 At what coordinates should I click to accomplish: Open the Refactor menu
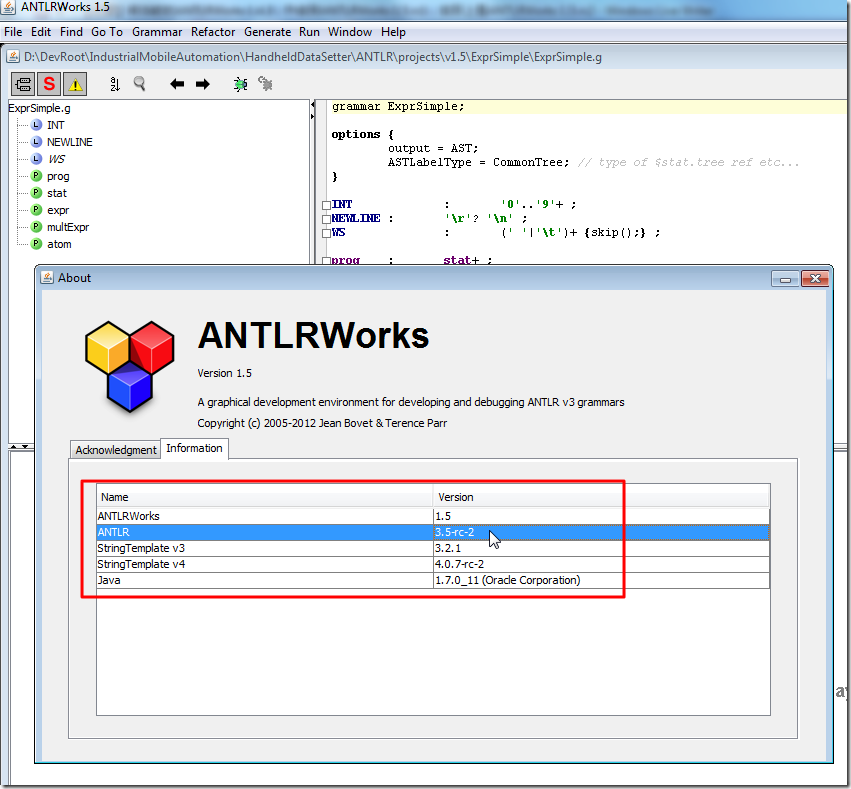coord(213,32)
